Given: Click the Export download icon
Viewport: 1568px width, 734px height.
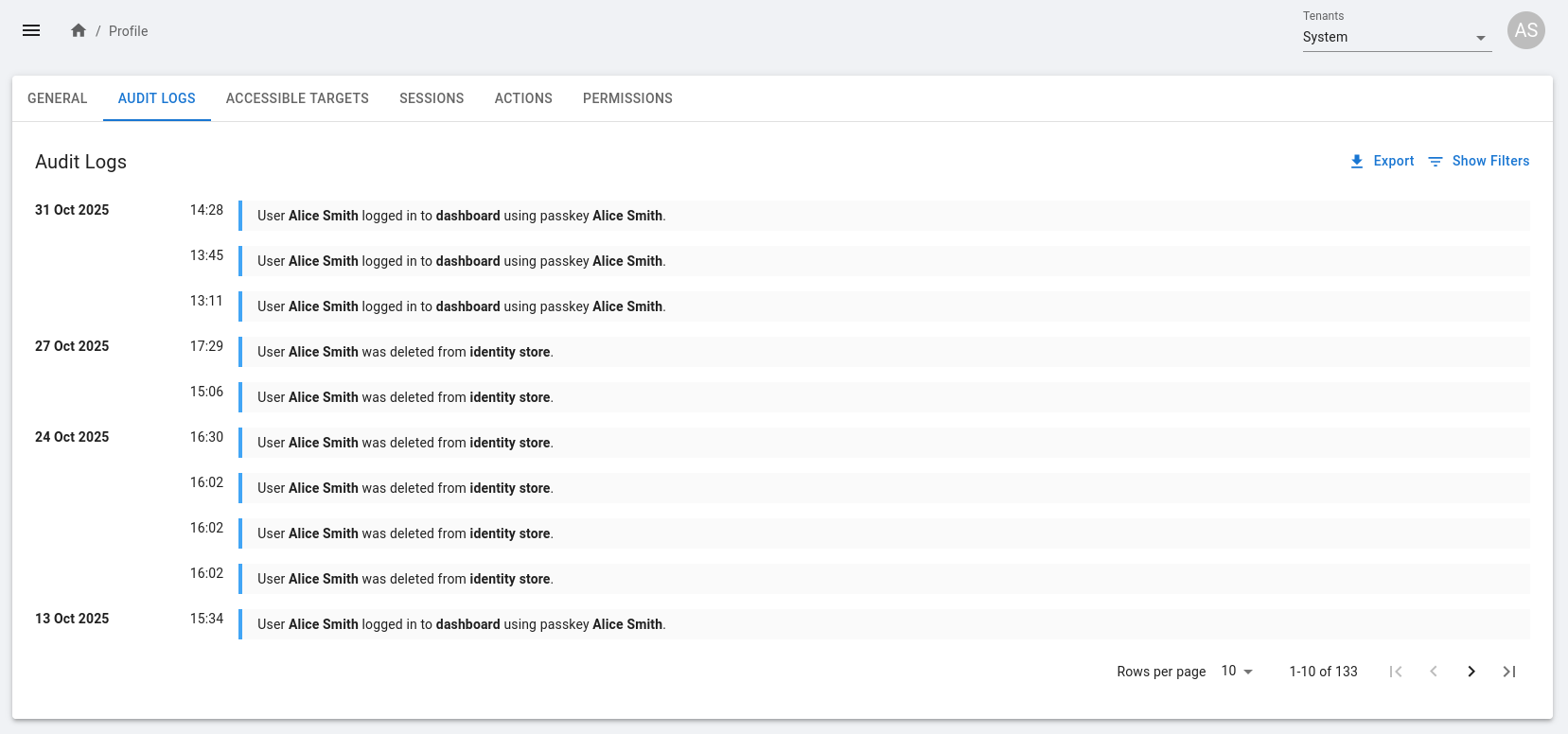Looking at the screenshot, I should click(1356, 162).
